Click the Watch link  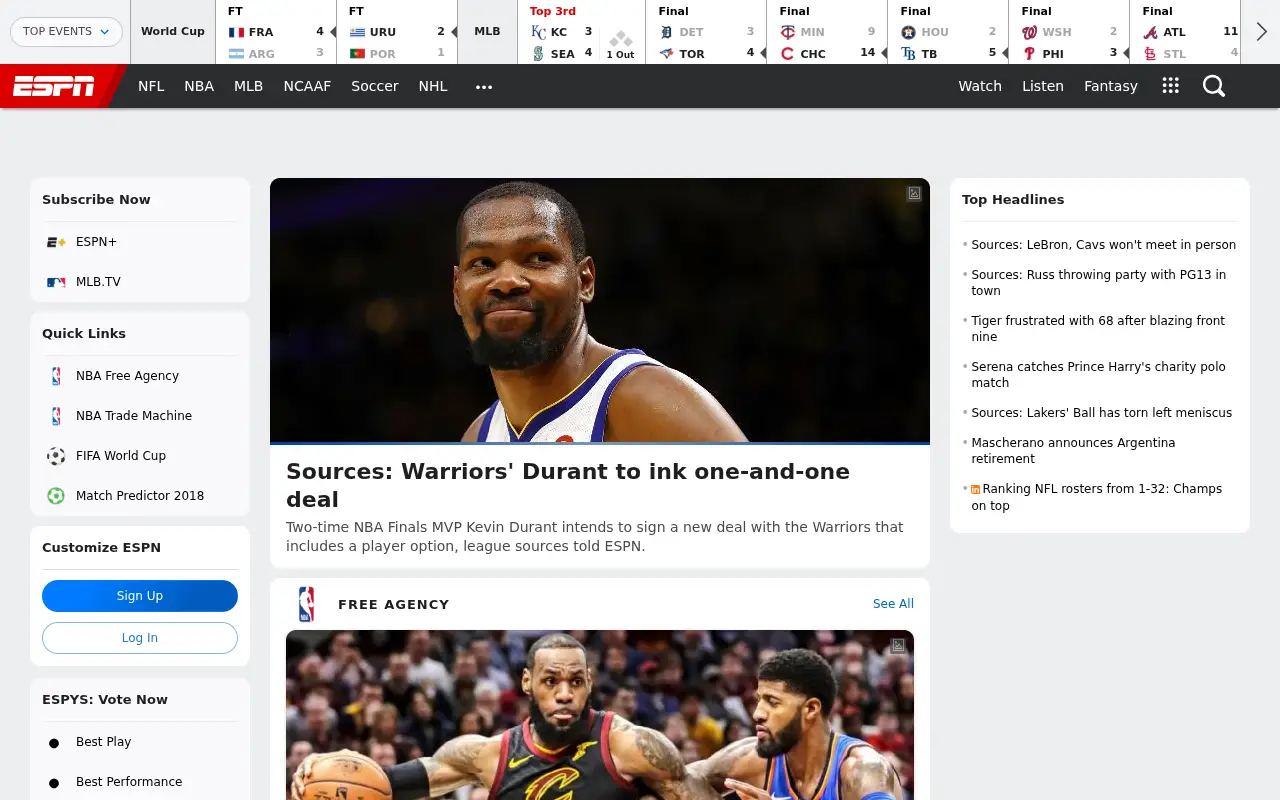tap(980, 86)
